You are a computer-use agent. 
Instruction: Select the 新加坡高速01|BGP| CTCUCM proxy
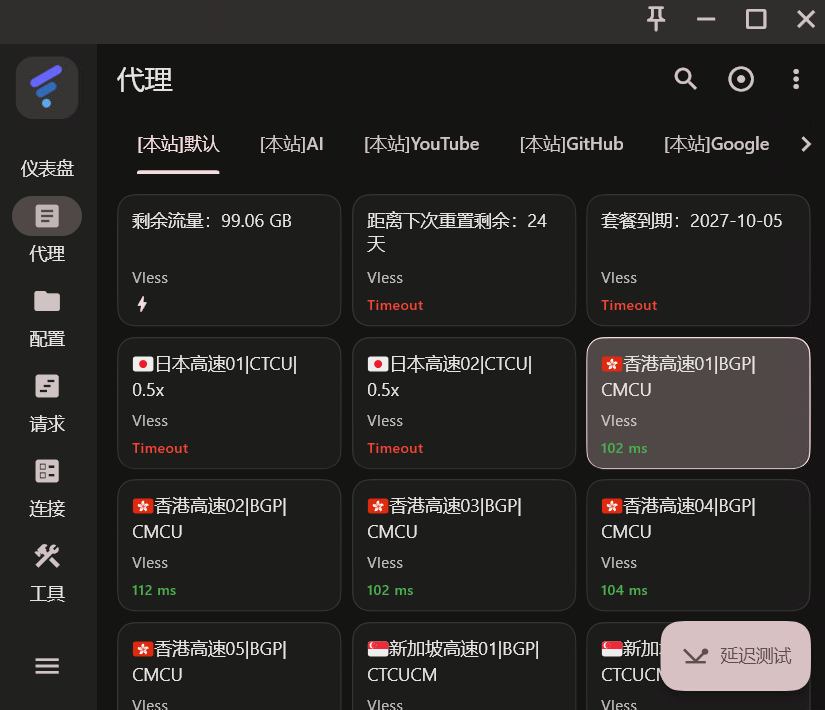click(x=464, y=666)
